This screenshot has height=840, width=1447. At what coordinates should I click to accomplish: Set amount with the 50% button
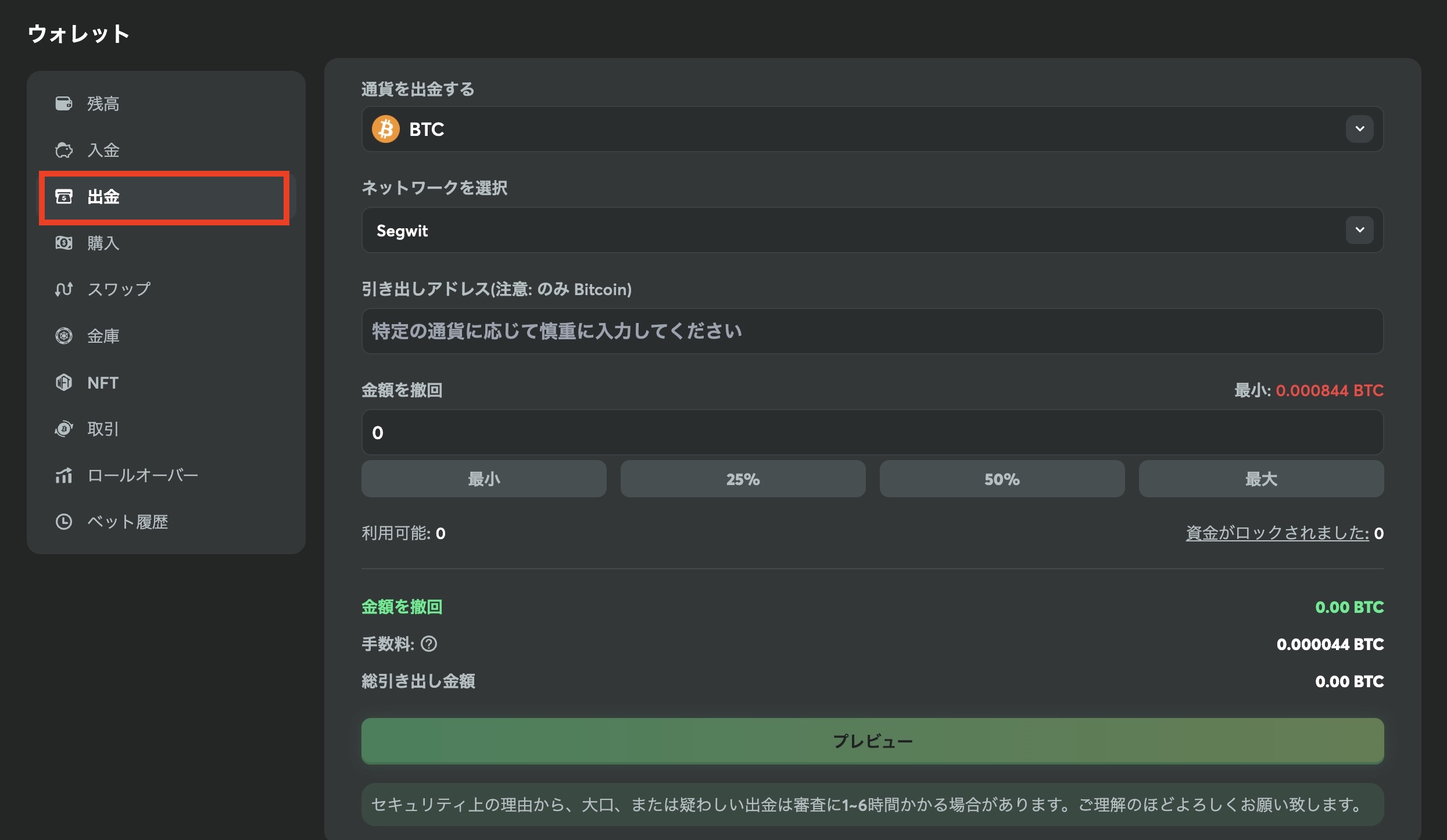[1002, 479]
